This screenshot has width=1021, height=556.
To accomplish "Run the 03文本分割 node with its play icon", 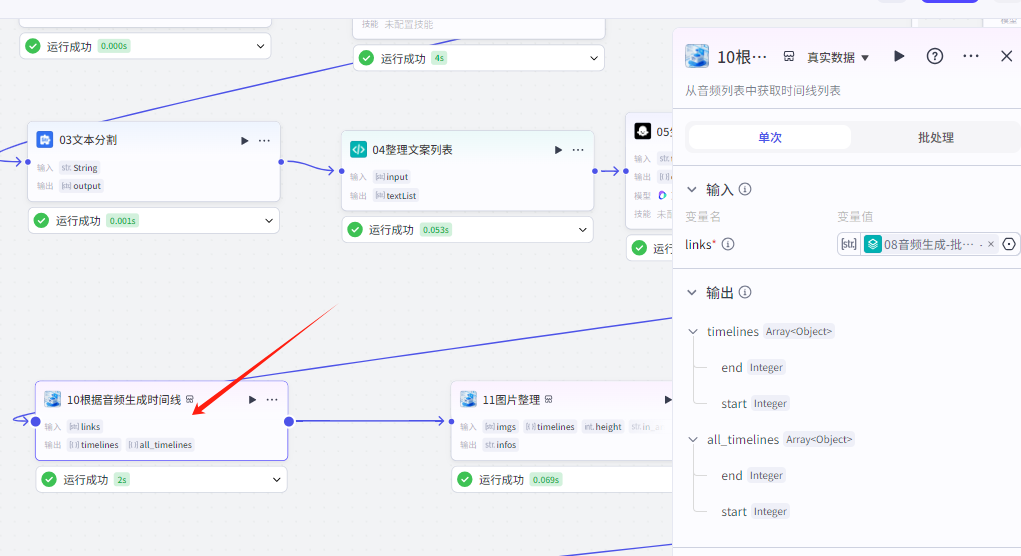I will [x=245, y=141].
